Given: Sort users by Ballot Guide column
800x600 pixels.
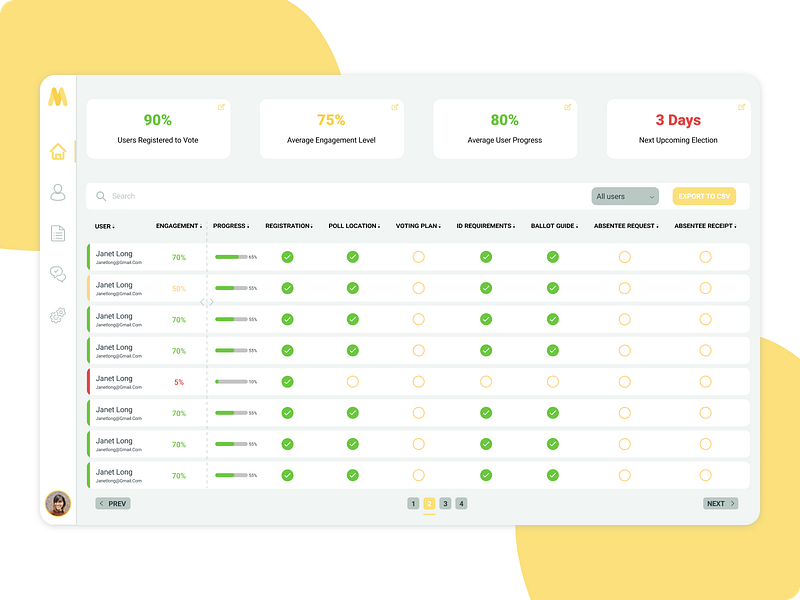Looking at the screenshot, I should click(552, 225).
